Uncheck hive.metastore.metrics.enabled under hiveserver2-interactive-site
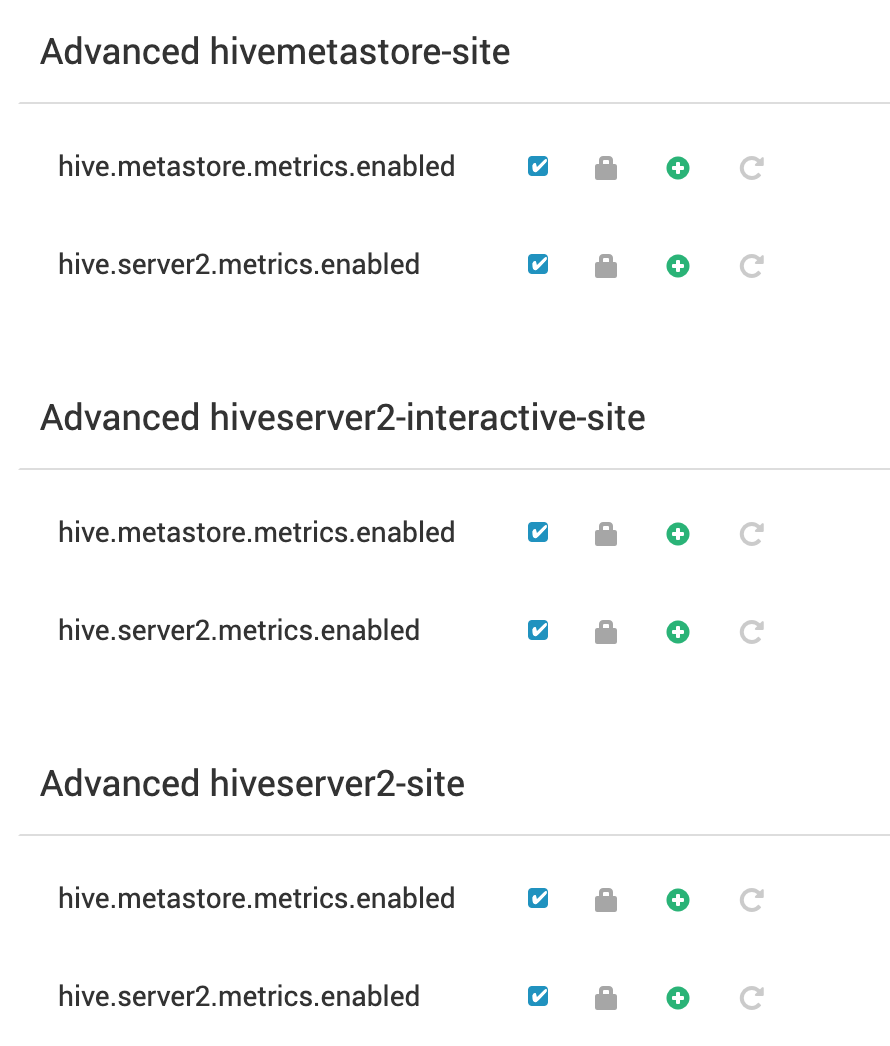Image resolution: width=890 pixels, height=1046 pixels. point(537,533)
